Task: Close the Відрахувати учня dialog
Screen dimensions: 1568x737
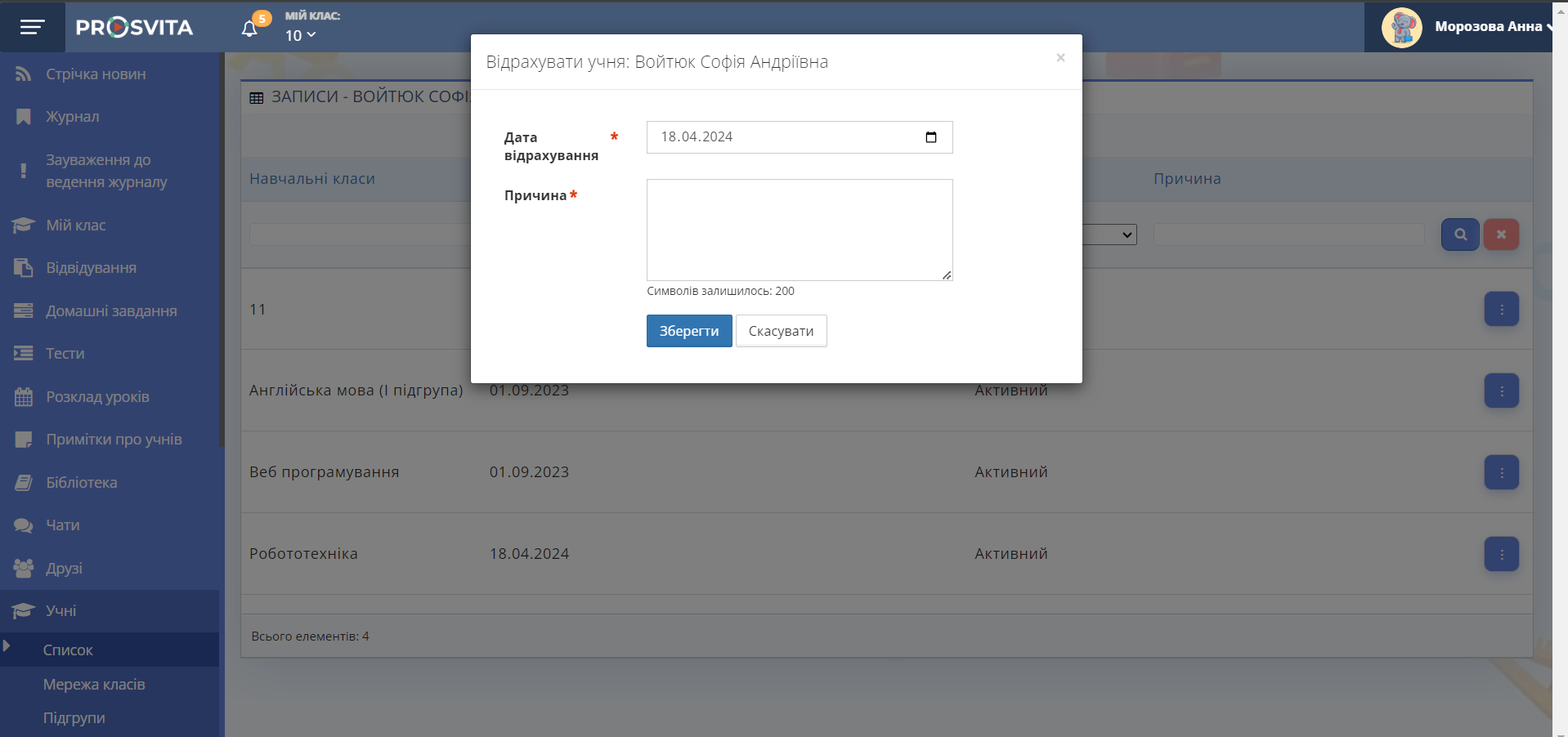Action: pos(1060,58)
